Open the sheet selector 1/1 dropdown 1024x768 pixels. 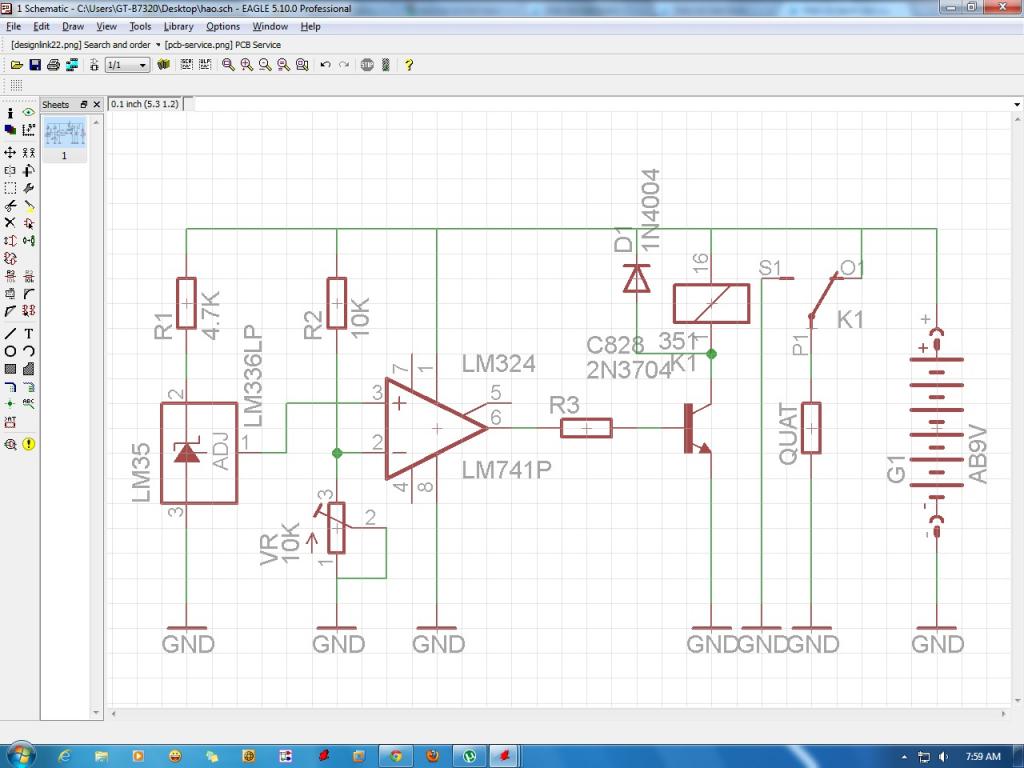click(143, 65)
